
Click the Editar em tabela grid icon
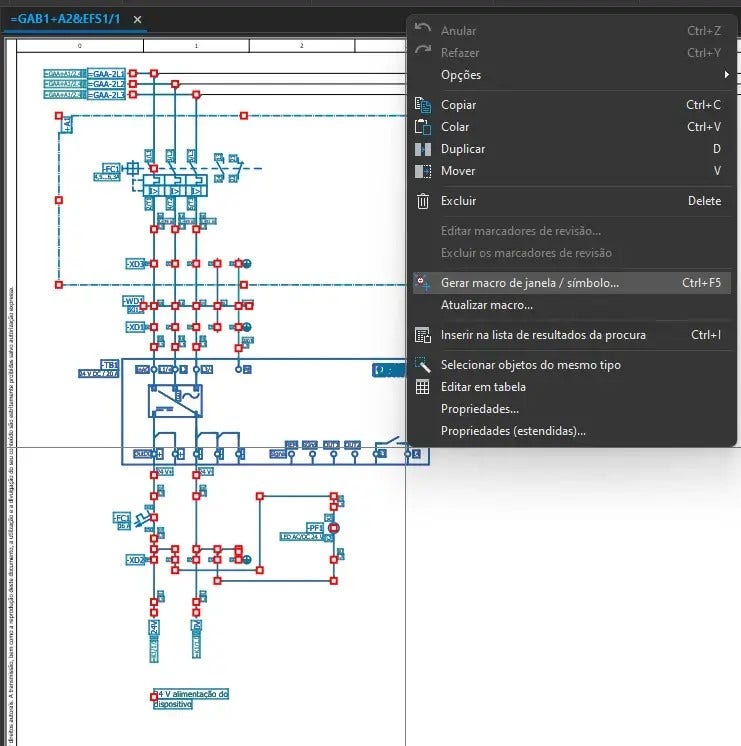coord(422,387)
